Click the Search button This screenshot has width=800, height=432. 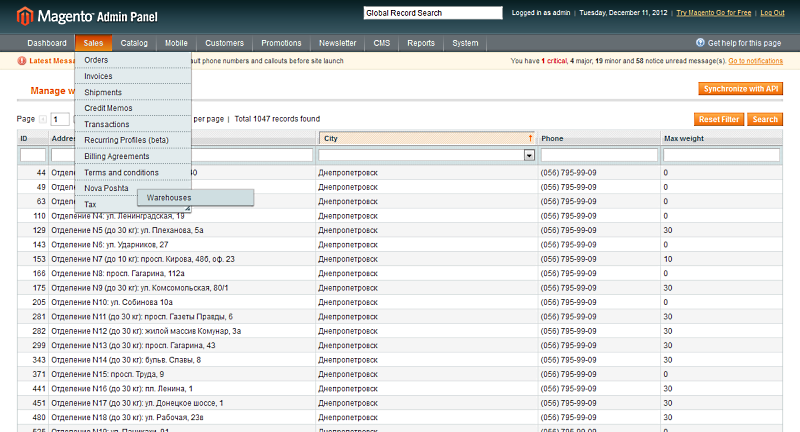765,119
